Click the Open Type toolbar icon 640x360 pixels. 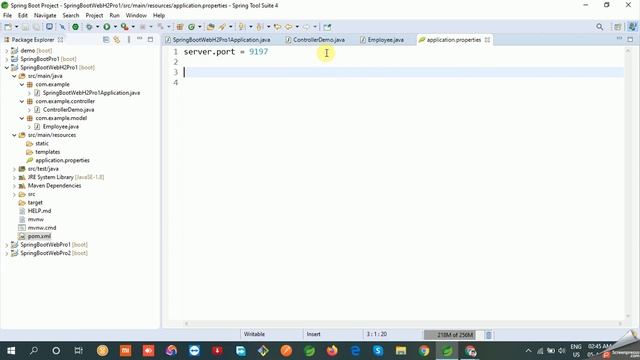[x=211, y=27]
